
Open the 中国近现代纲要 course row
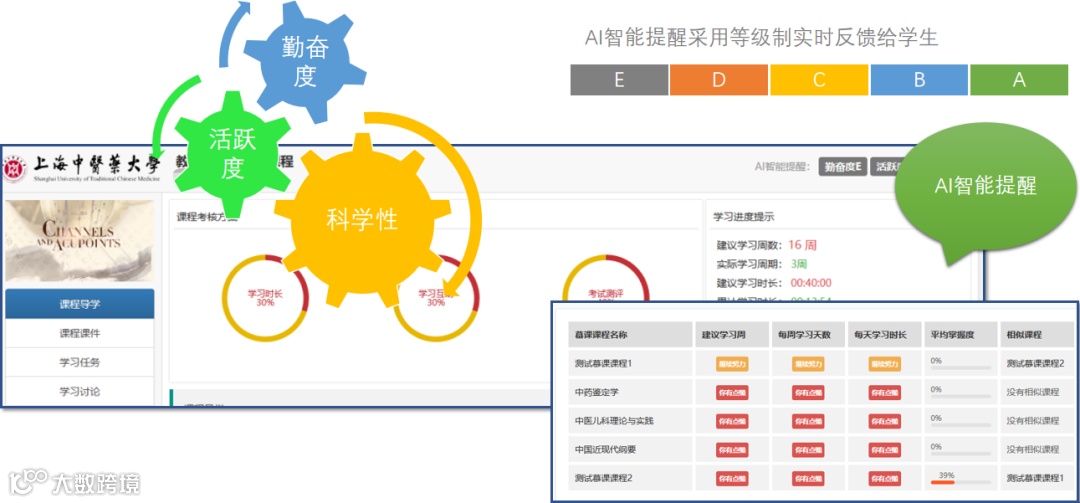(605, 449)
